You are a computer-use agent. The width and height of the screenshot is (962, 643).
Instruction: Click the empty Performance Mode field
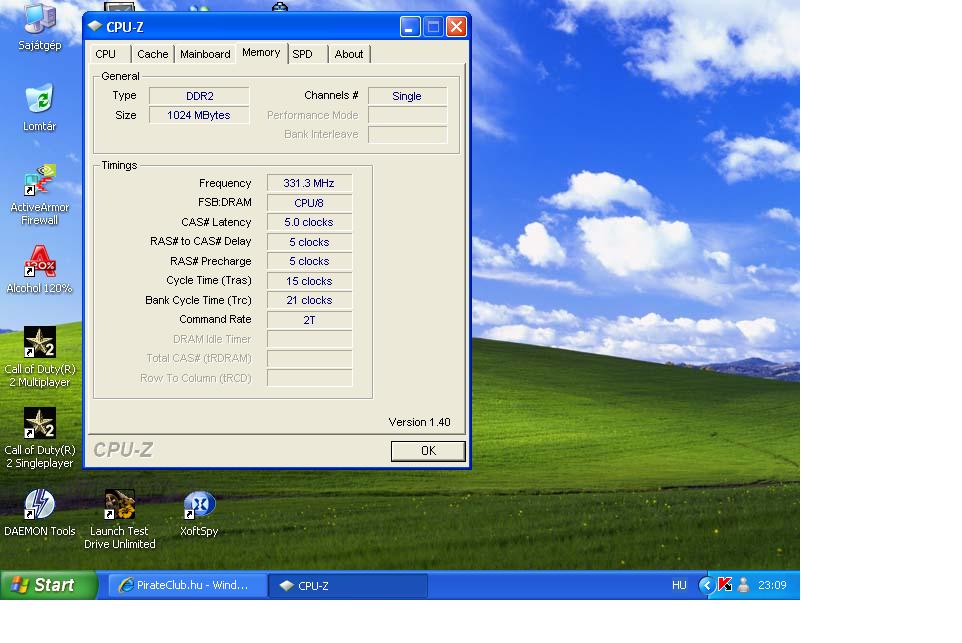click(x=407, y=115)
